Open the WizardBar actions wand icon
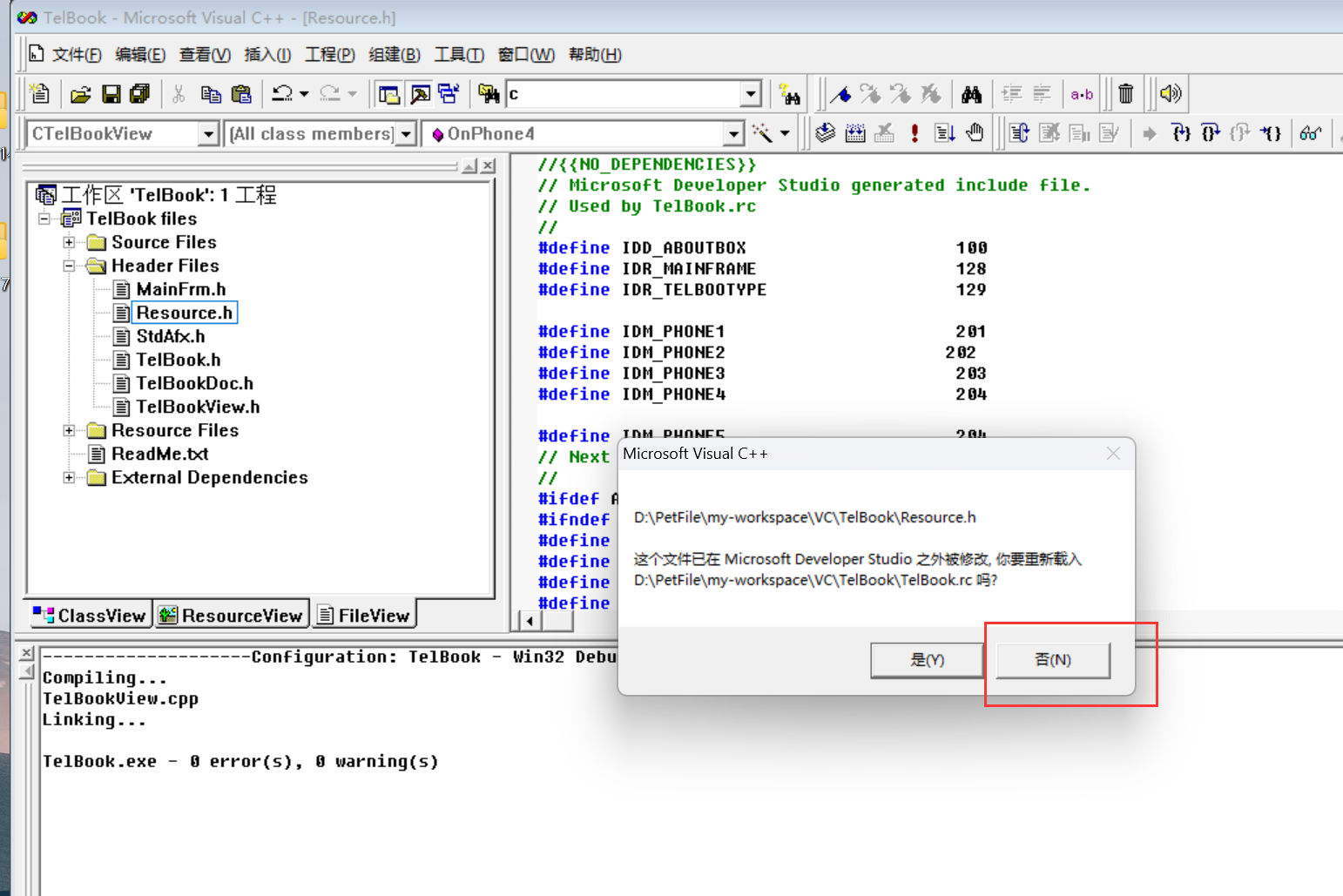This screenshot has height=896, width=1343. click(x=762, y=133)
